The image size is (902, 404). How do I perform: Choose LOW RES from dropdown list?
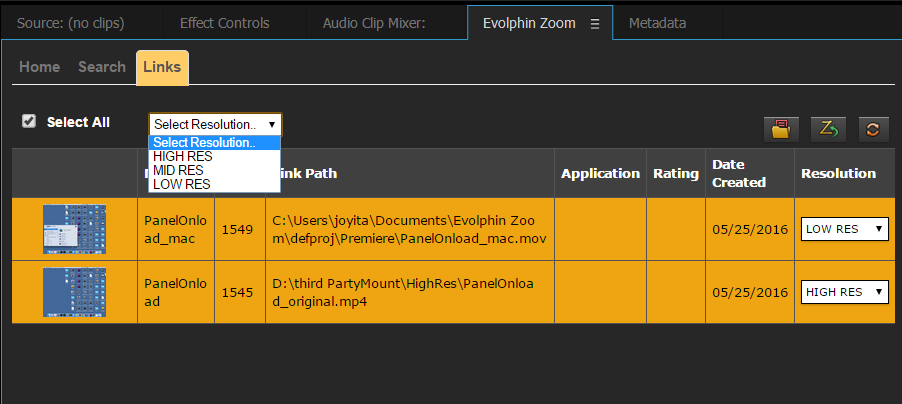point(215,184)
